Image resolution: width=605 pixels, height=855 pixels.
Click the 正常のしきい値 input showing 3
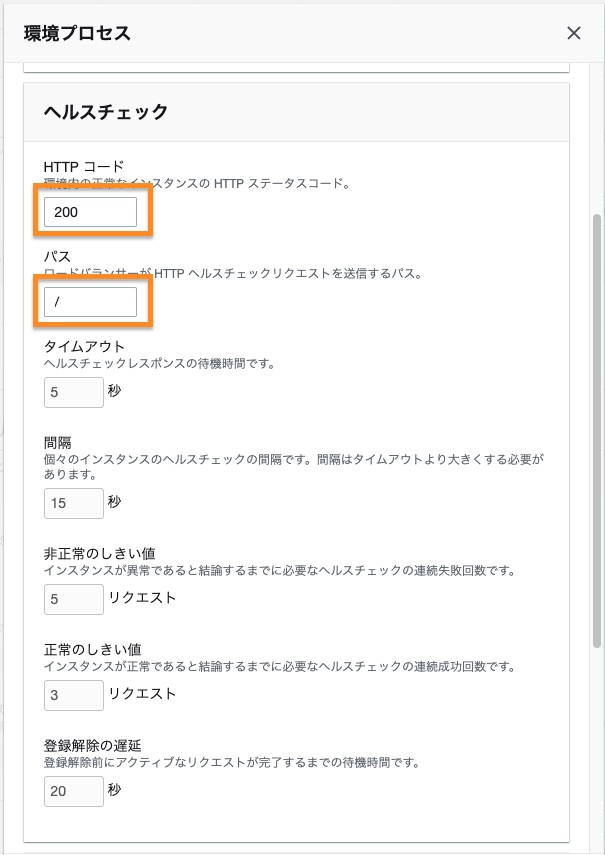74,694
